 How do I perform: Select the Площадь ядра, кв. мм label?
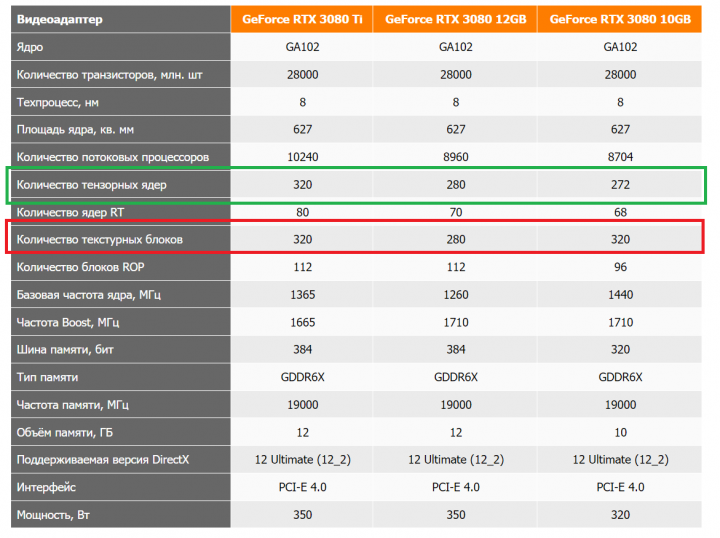75,130
